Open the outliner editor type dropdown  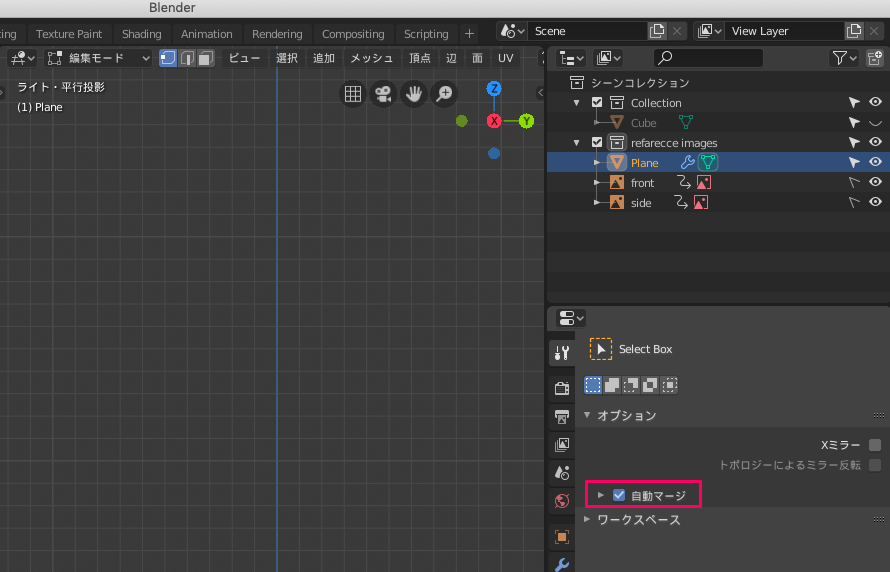point(571,58)
